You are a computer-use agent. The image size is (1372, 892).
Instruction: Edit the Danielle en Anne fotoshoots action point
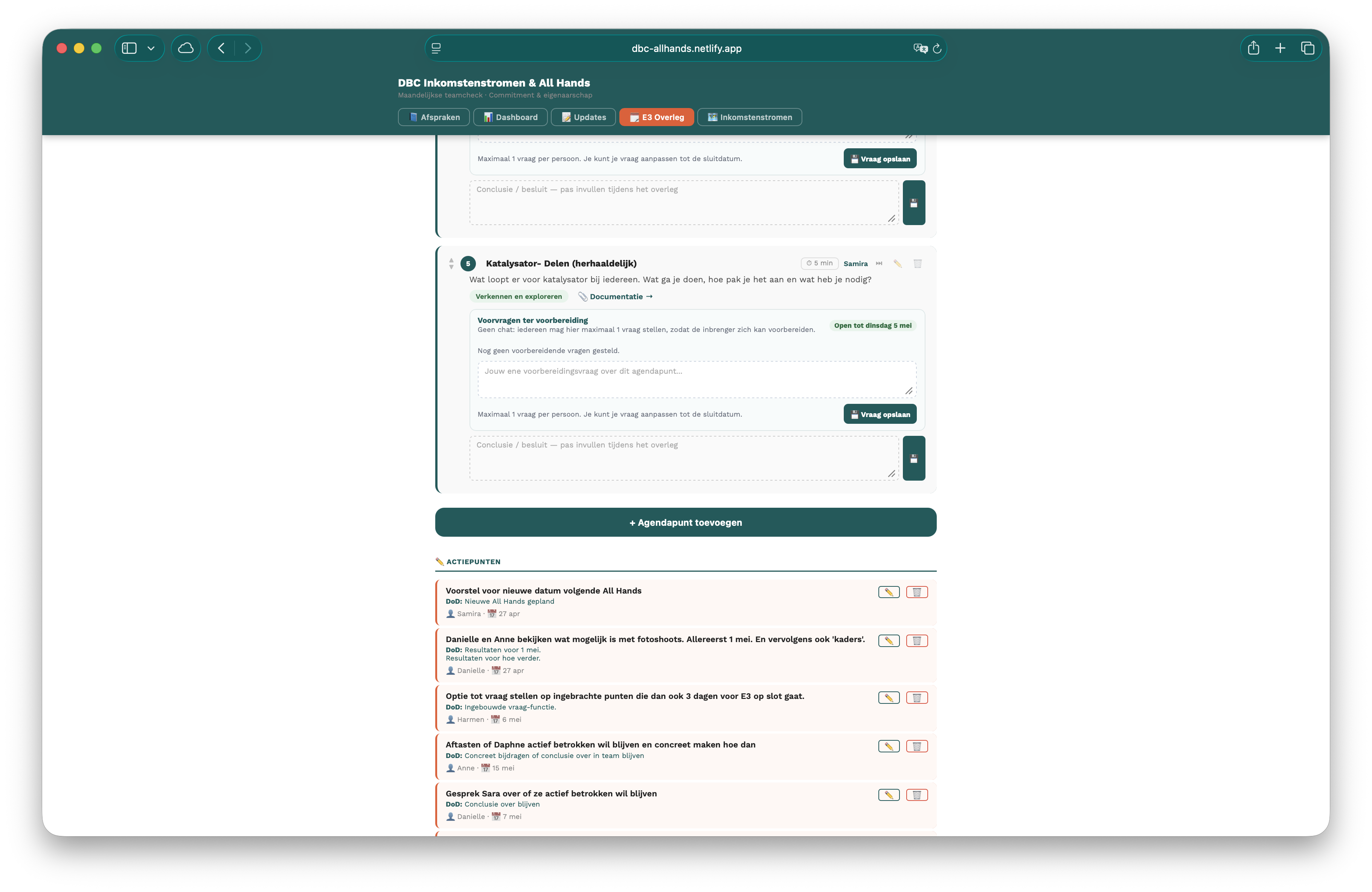point(889,641)
